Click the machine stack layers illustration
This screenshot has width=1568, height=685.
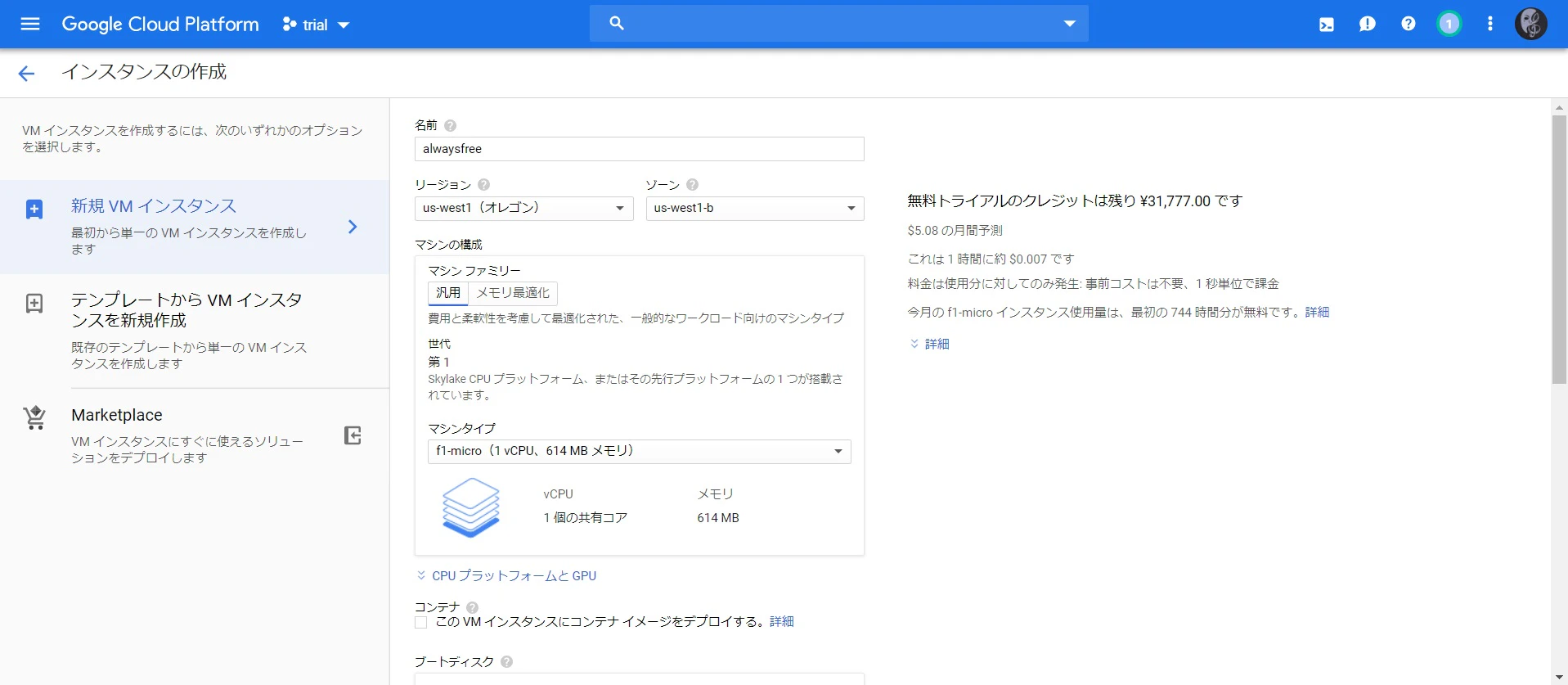(x=471, y=507)
